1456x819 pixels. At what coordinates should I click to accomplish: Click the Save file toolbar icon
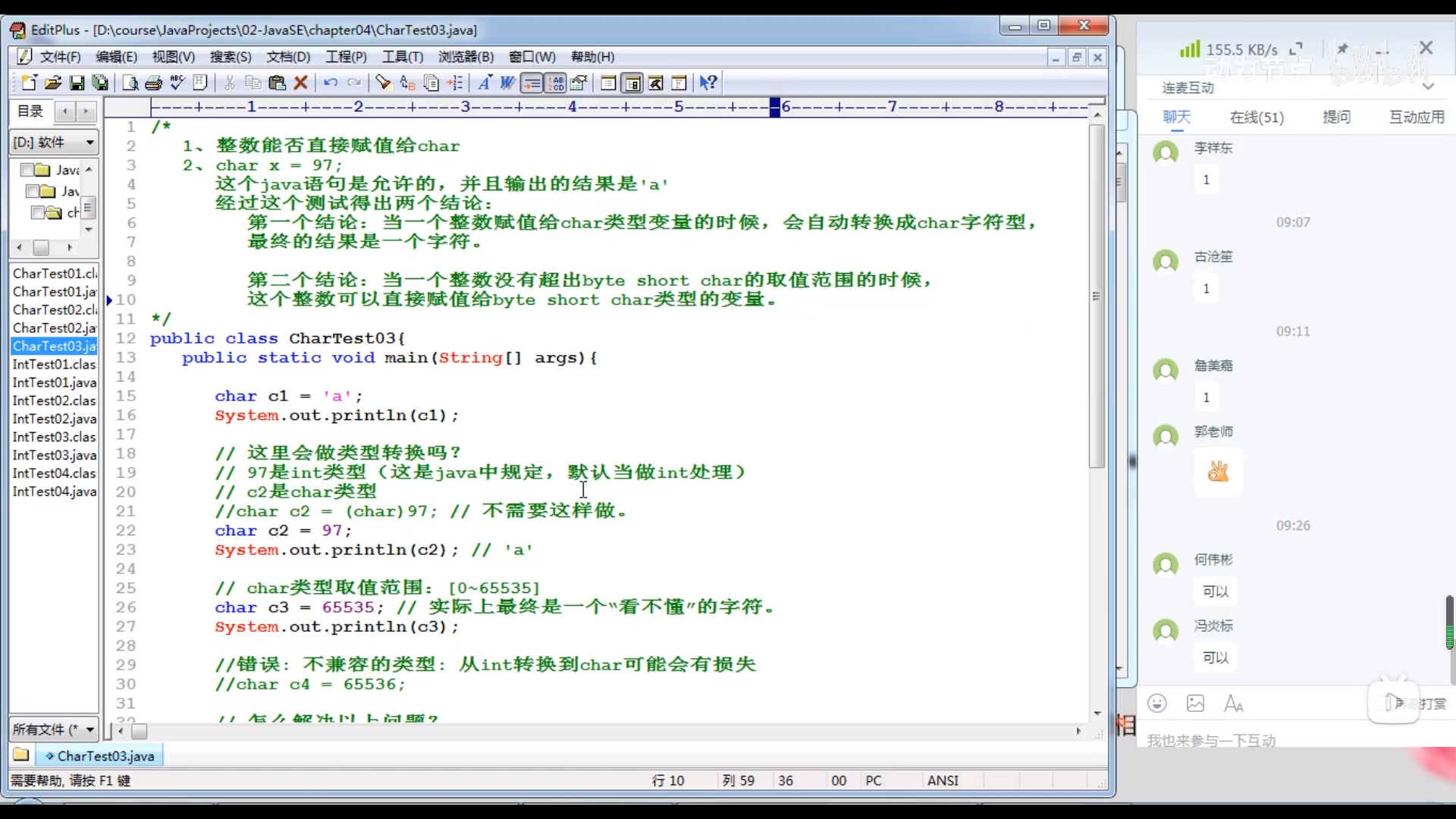77,83
